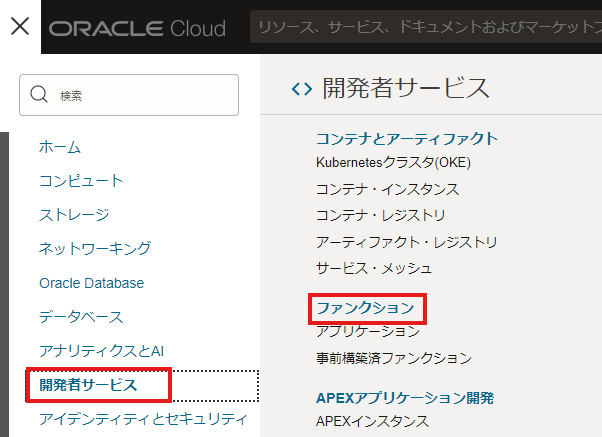Select 開発者サービス in the navigation menu

click(x=88, y=385)
